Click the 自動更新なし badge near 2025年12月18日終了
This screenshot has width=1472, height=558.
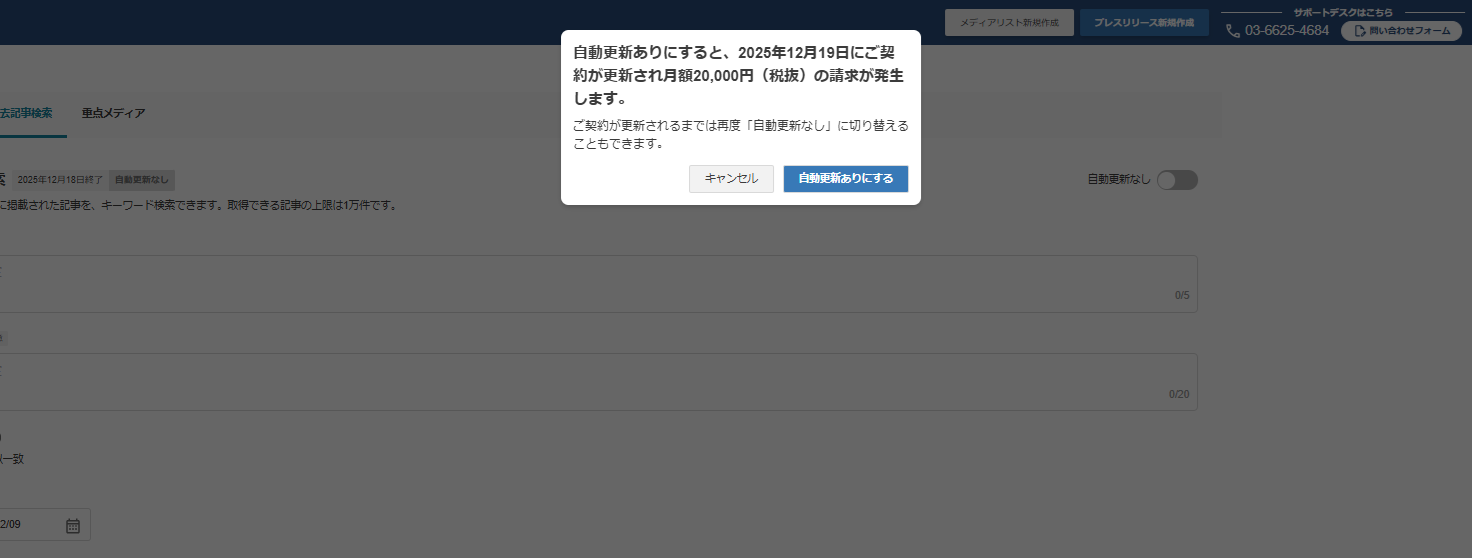142,180
